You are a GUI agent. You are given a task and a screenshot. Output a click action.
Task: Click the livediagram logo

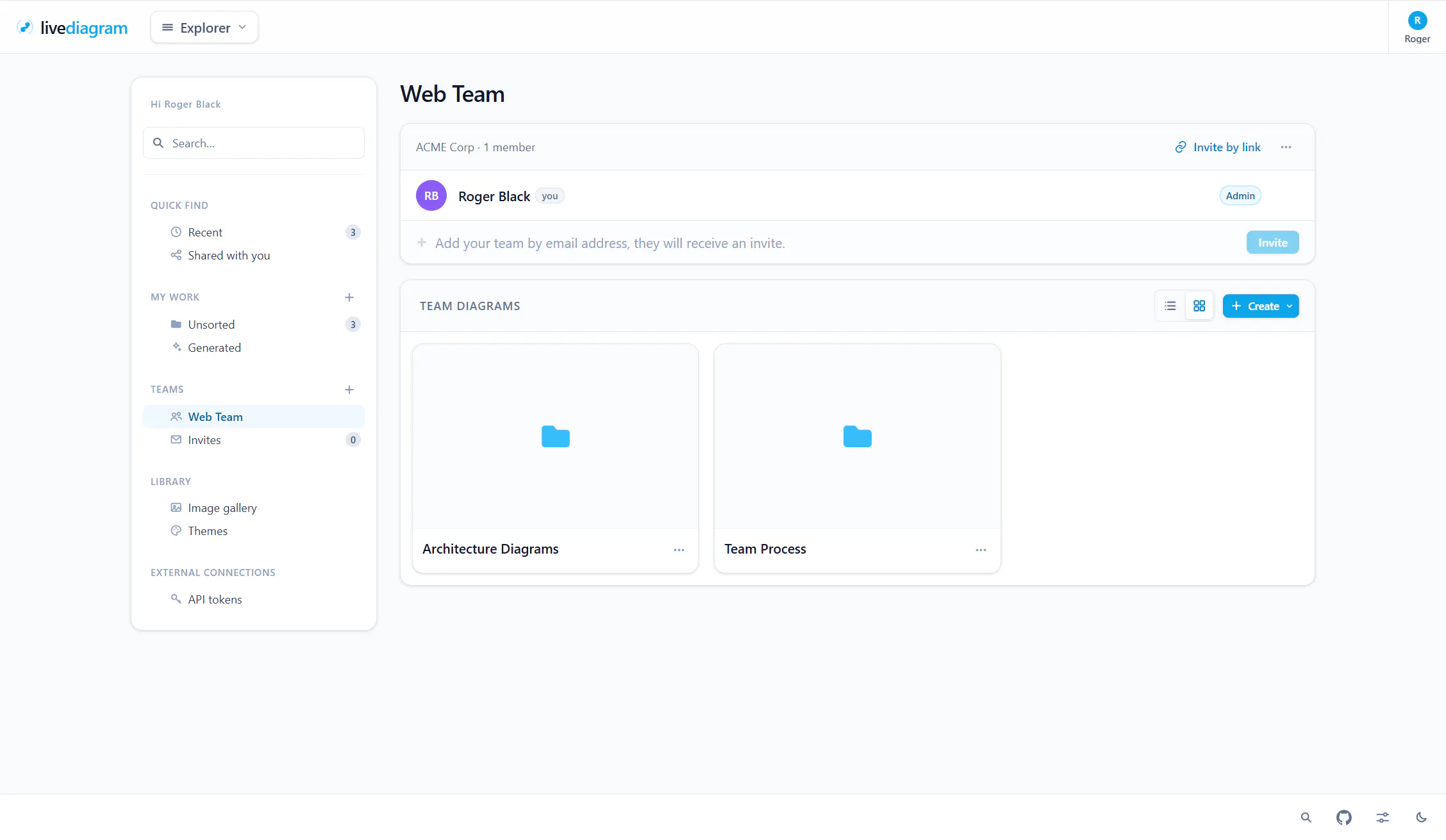[x=72, y=28]
